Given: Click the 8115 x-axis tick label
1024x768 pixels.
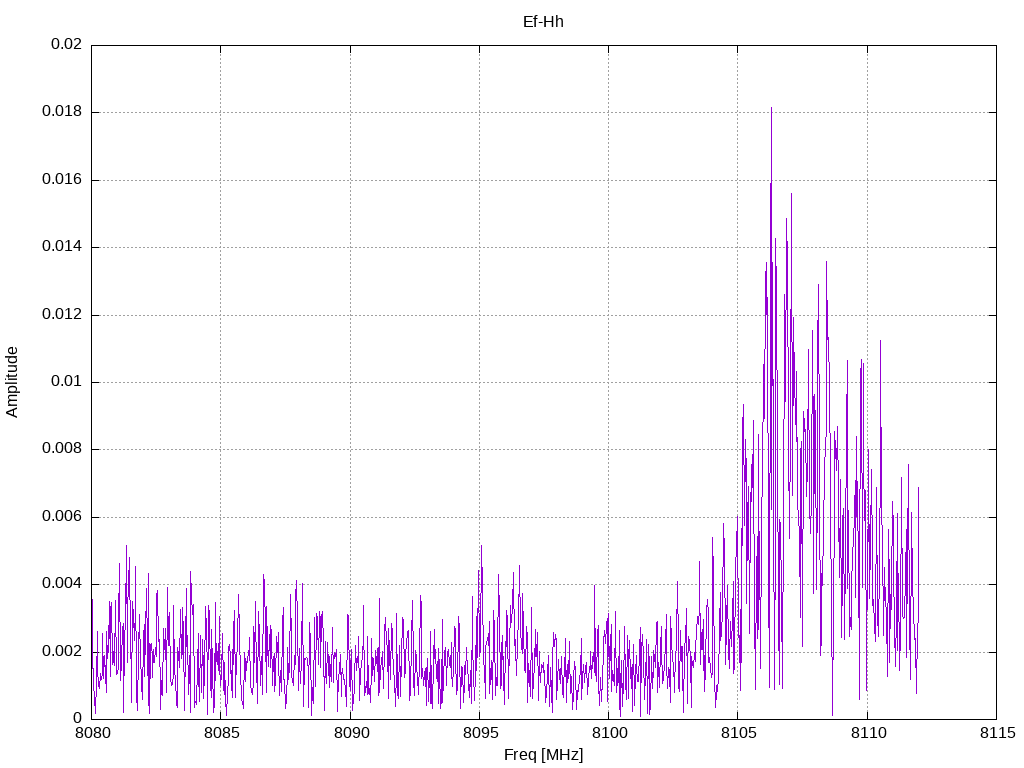Looking at the screenshot, I should pyautogui.click(x=997, y=733).
